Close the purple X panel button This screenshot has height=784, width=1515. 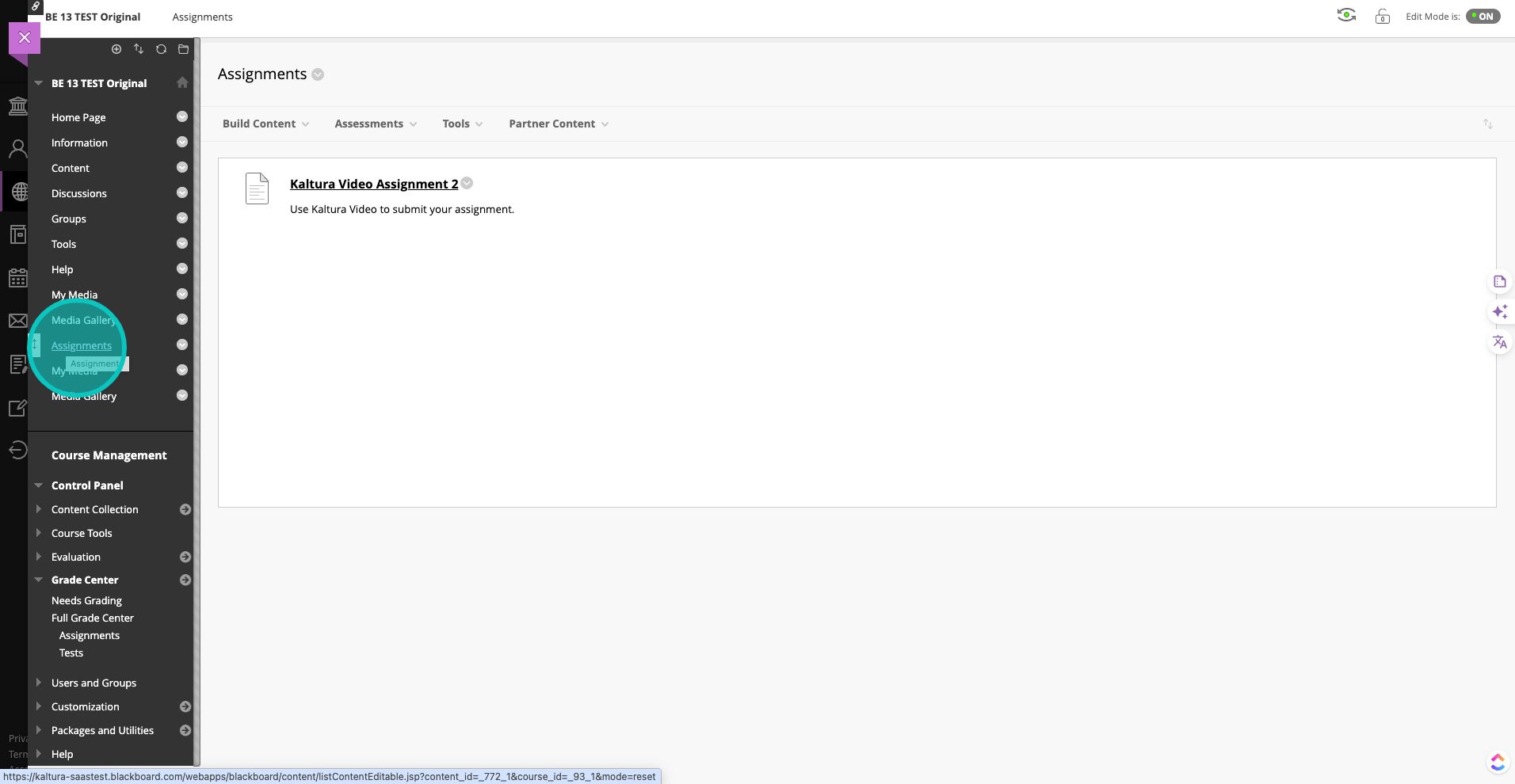coord(25,37)
